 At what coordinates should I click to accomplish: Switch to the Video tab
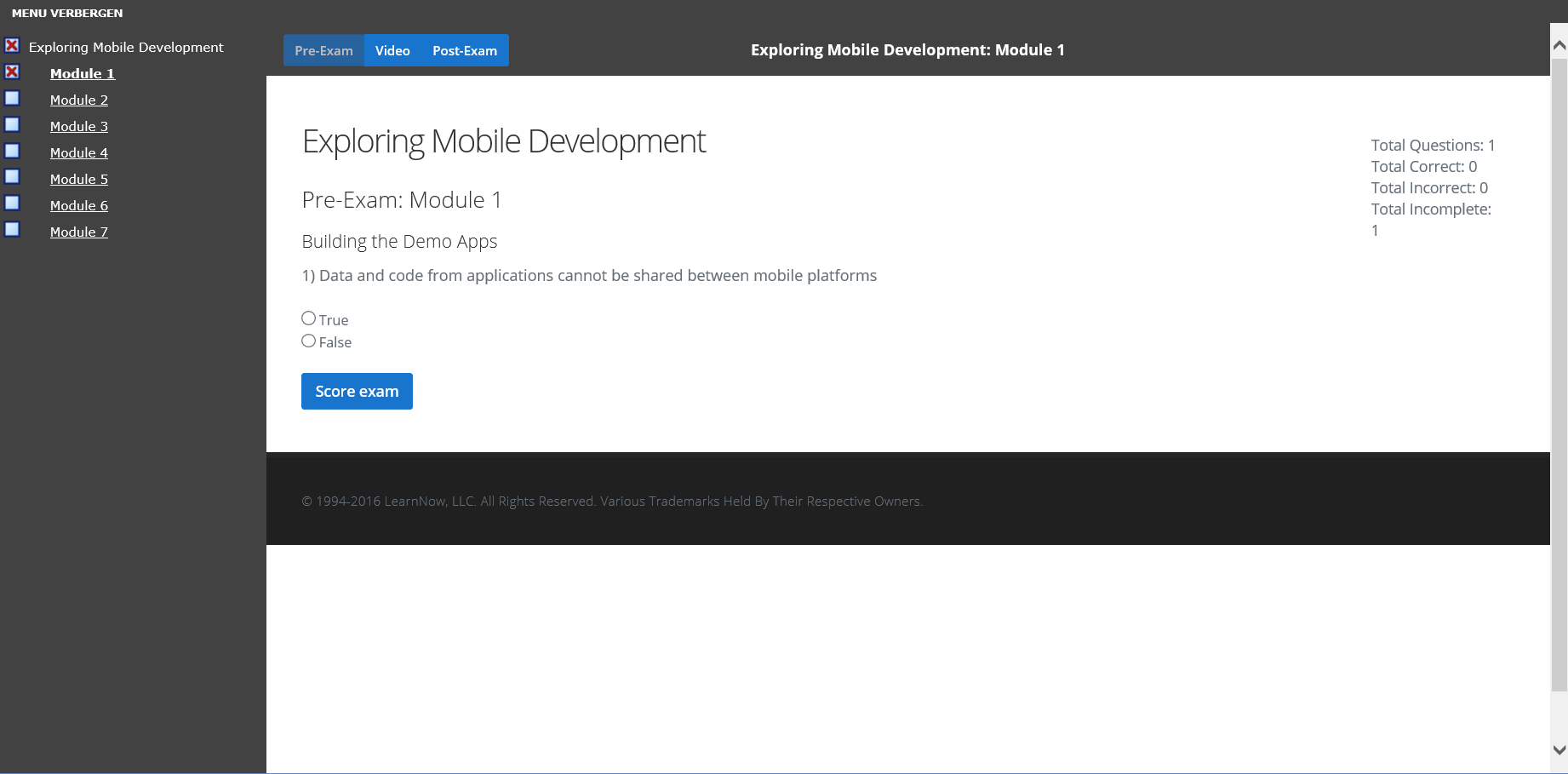[392, 51]
